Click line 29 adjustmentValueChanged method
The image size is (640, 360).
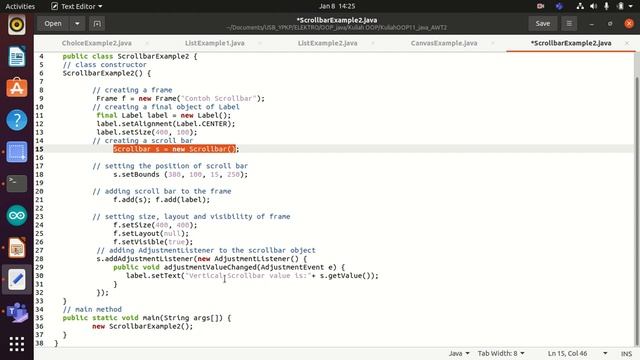[x=229, y=267]
